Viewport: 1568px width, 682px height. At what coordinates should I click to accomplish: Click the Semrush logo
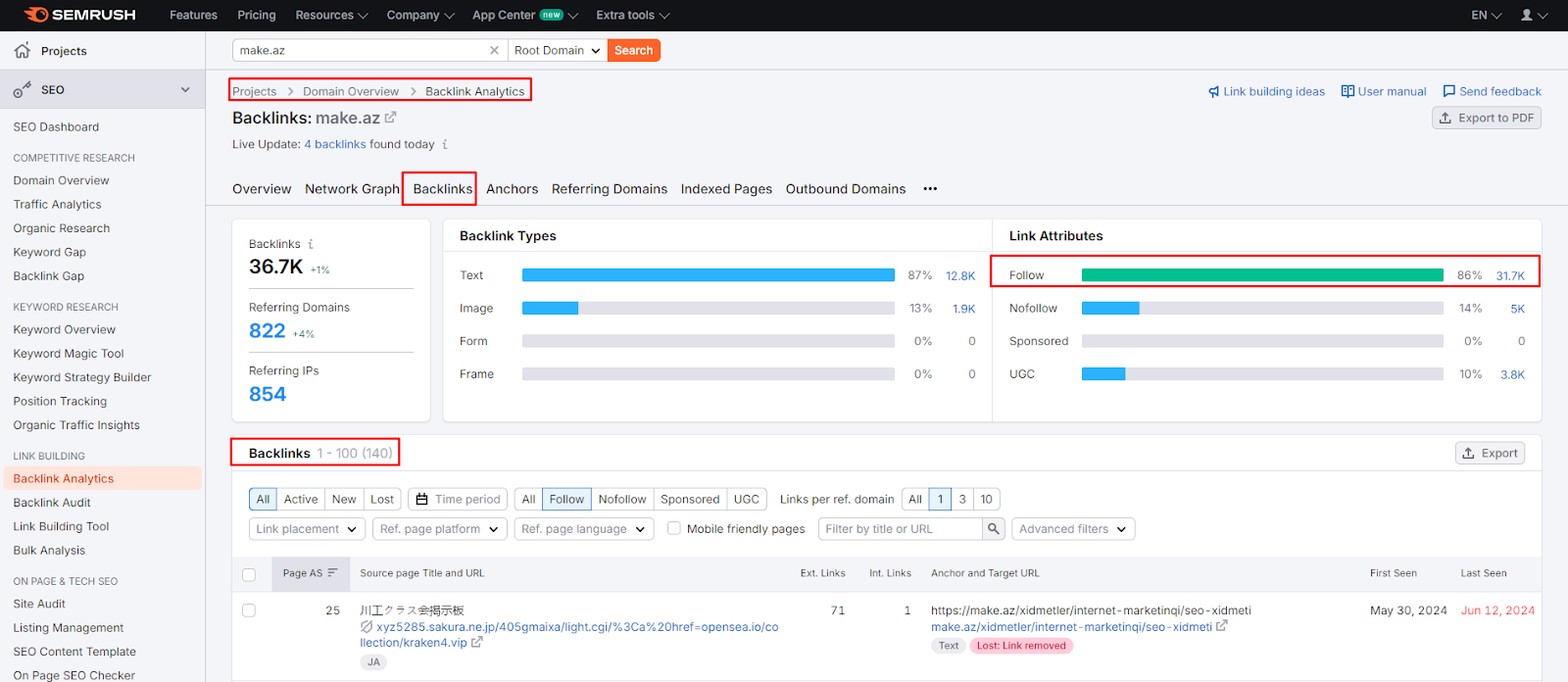79,15
